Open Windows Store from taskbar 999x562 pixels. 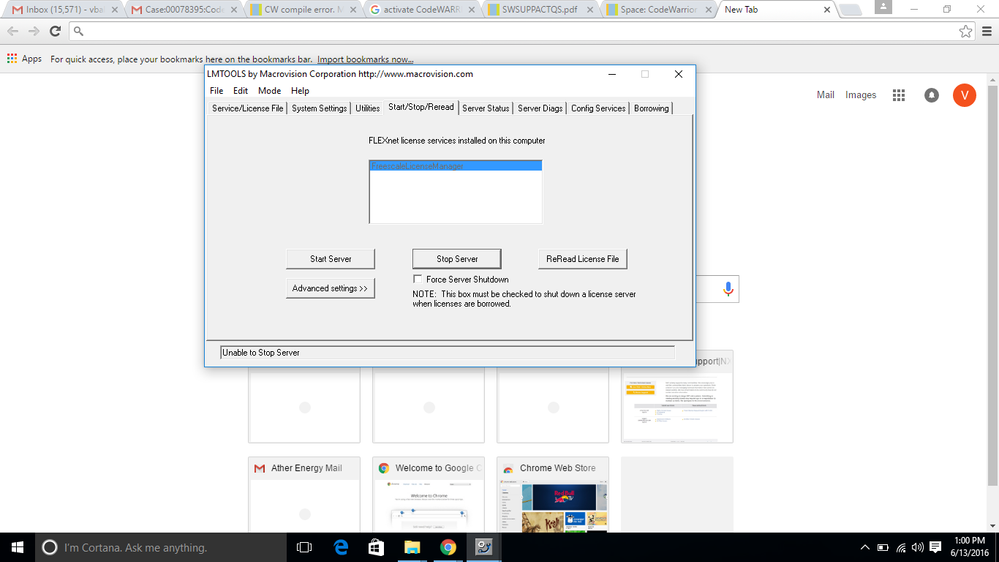[377, 547]
